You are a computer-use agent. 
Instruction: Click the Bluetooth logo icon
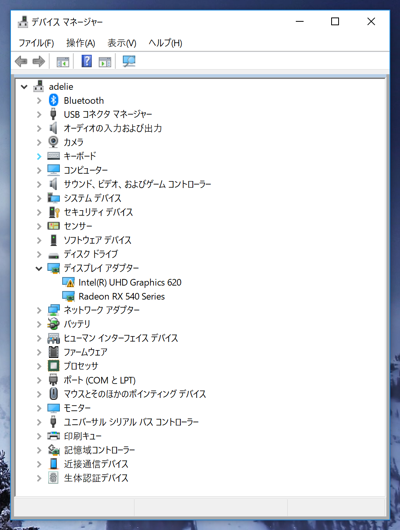point(53,100)
